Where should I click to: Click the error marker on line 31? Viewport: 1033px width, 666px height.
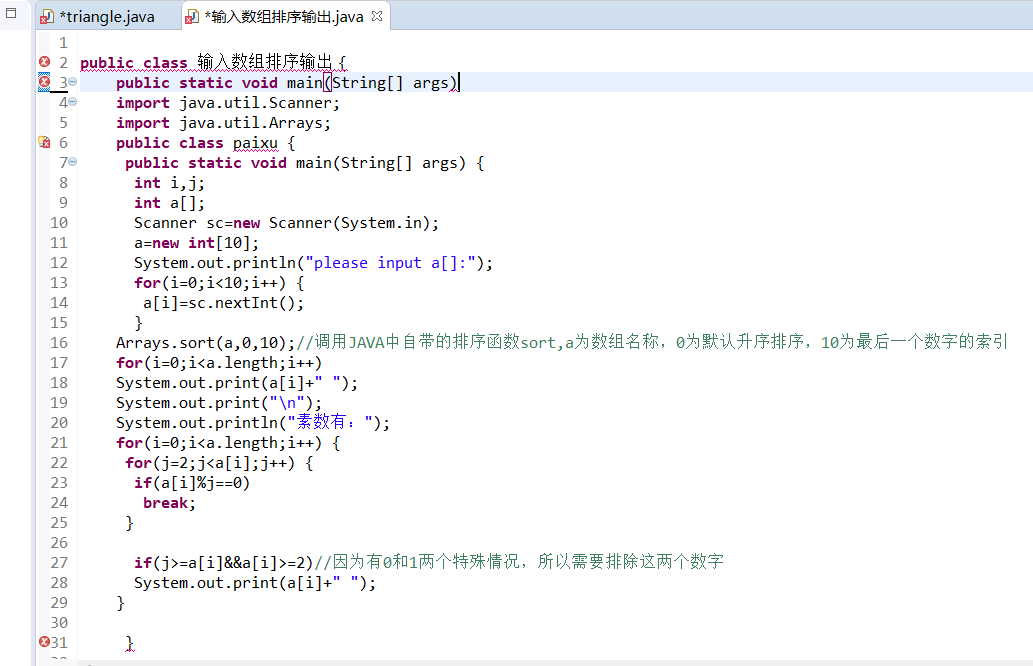pos(44,642)
